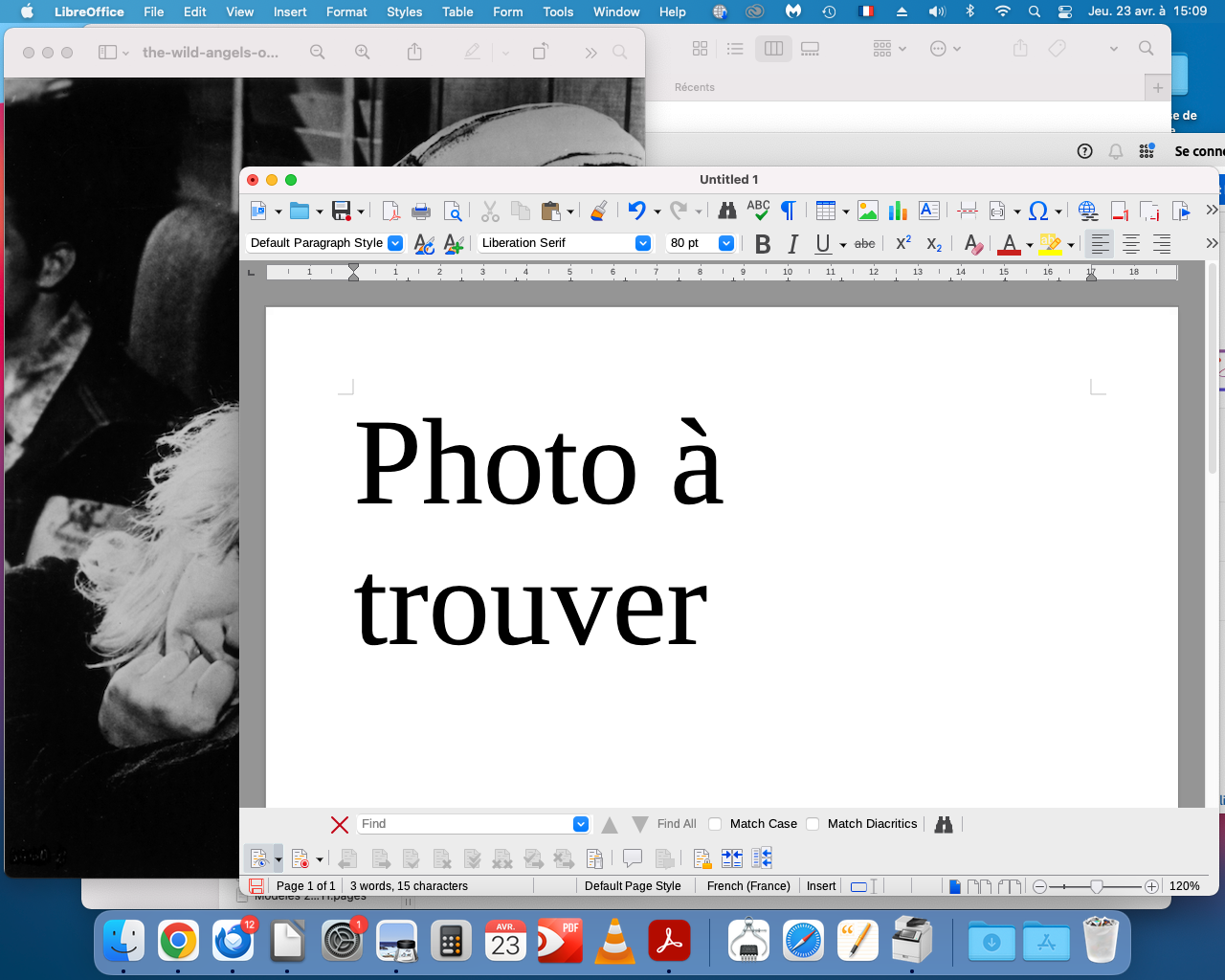Click the Print icon
The height and width of the screenshot is (980, 1225).
pyautogui.click(x=421, y=211)
